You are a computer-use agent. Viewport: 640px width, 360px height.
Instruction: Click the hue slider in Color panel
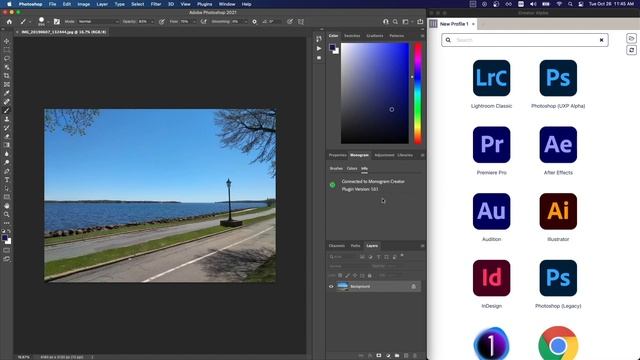pos(418,93)
